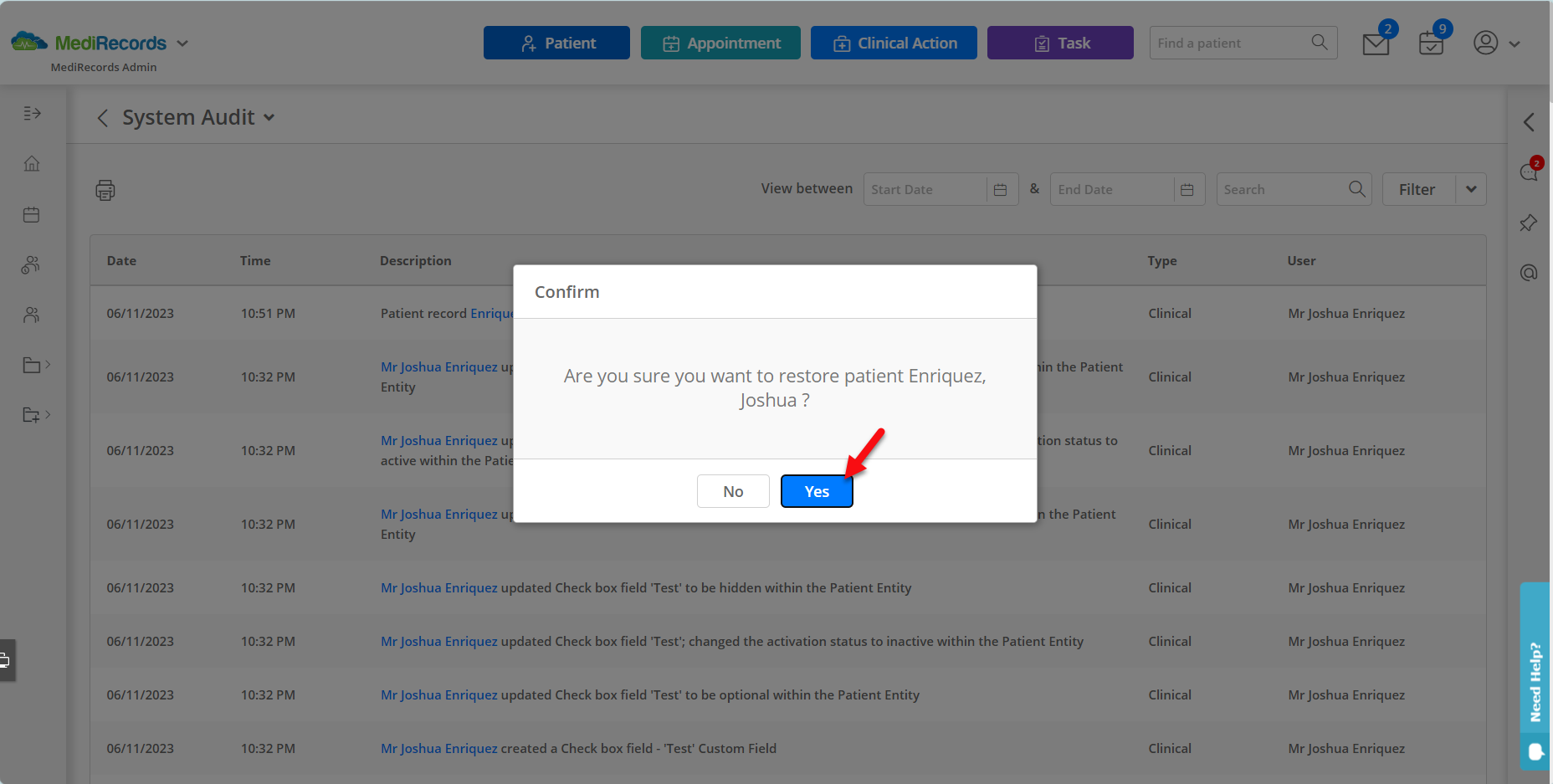Expand the account menu chevron near profile icon
This screenshot has width=1553, height=784.
[x=1515, y=44]
